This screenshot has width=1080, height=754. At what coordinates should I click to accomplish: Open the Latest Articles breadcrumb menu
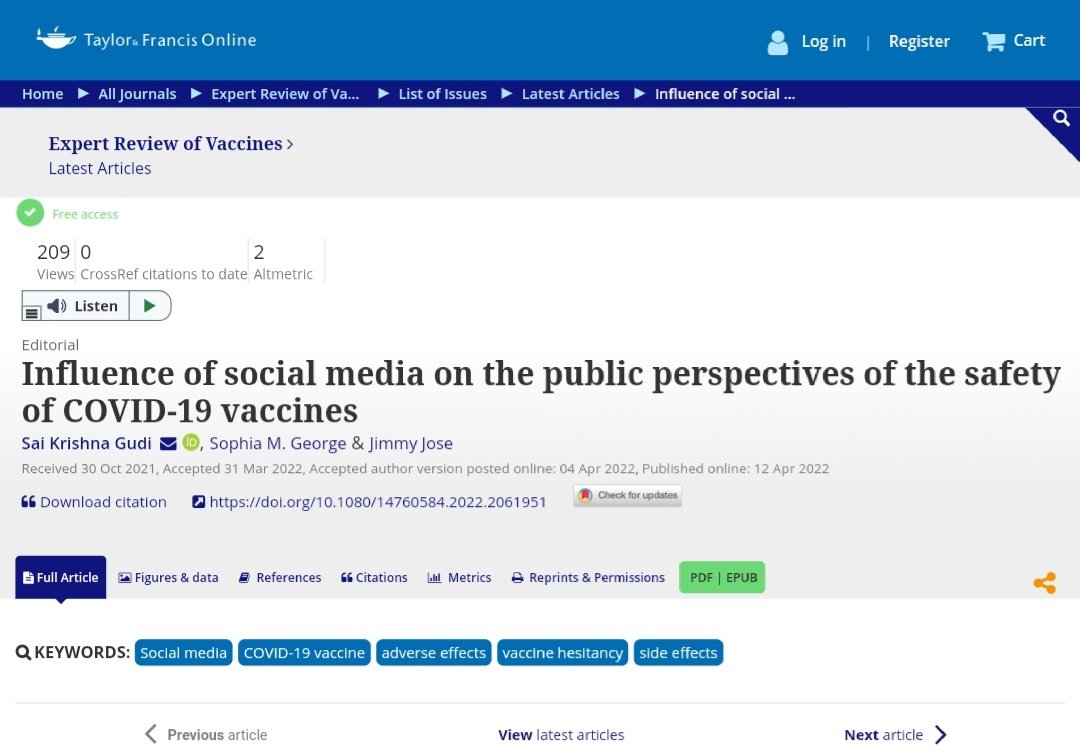click(571, 93)
